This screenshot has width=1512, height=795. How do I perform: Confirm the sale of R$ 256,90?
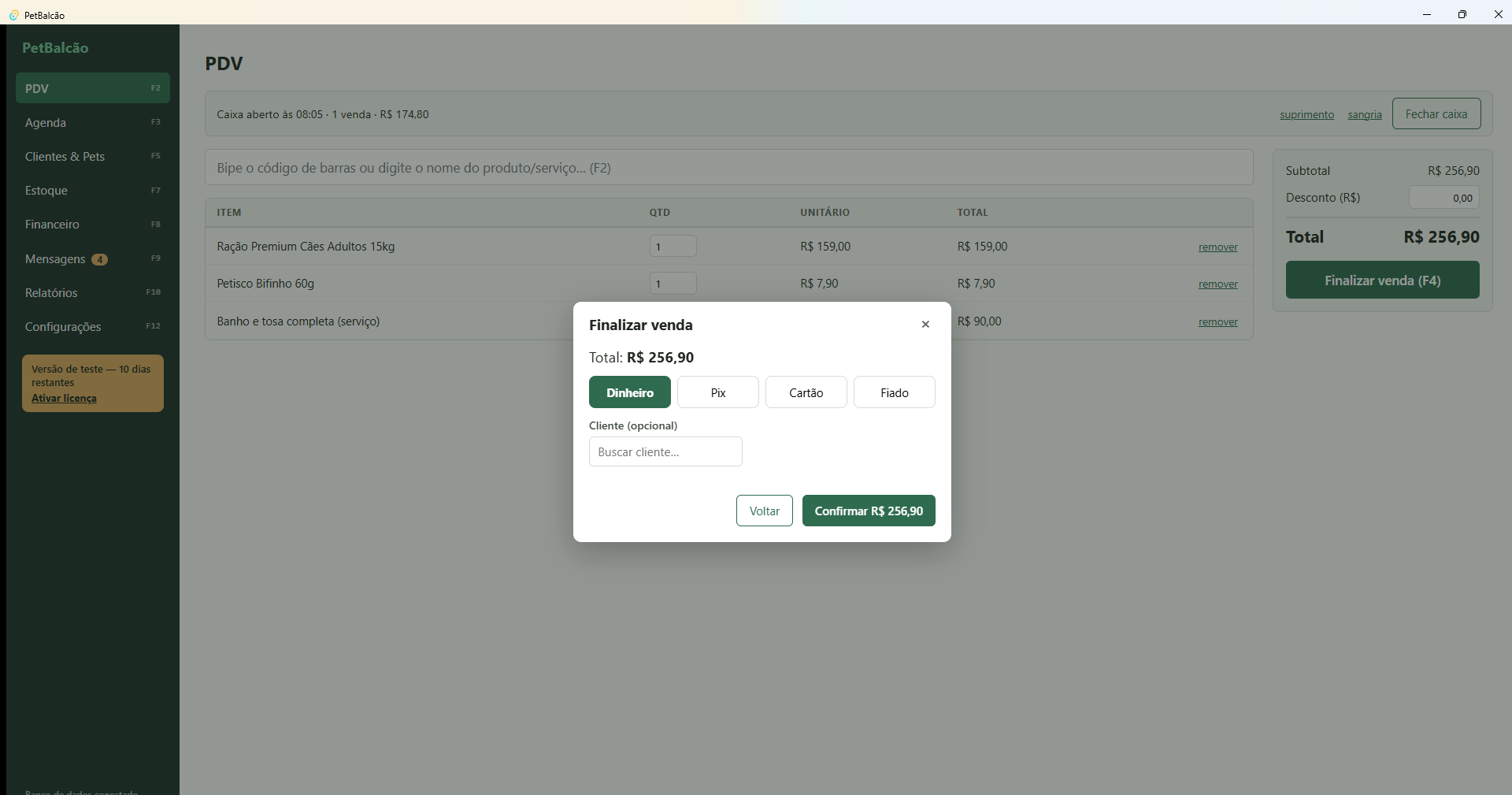[869, 511]
